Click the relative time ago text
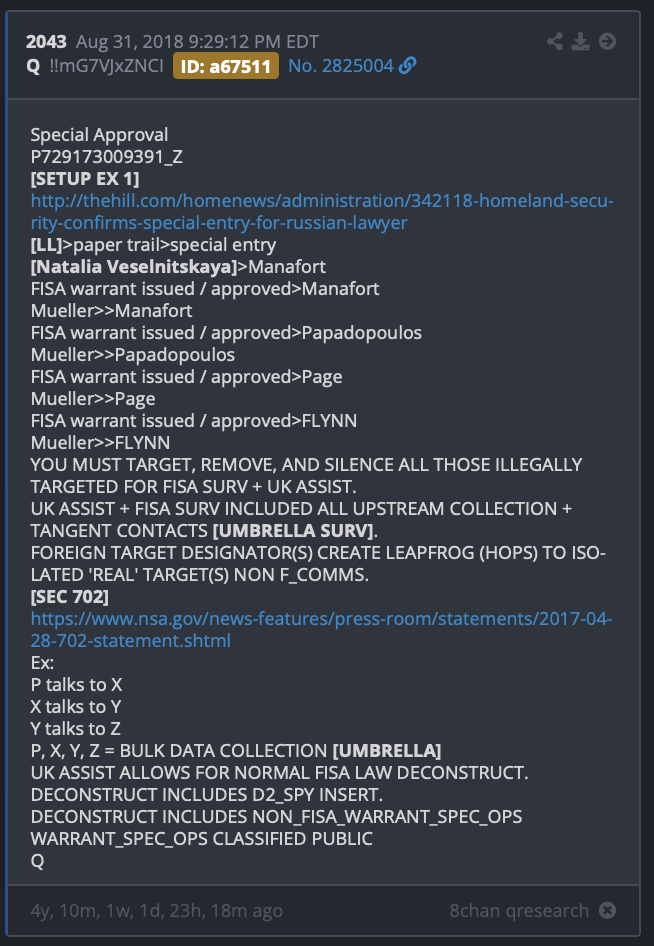 (x=156, y=910)
